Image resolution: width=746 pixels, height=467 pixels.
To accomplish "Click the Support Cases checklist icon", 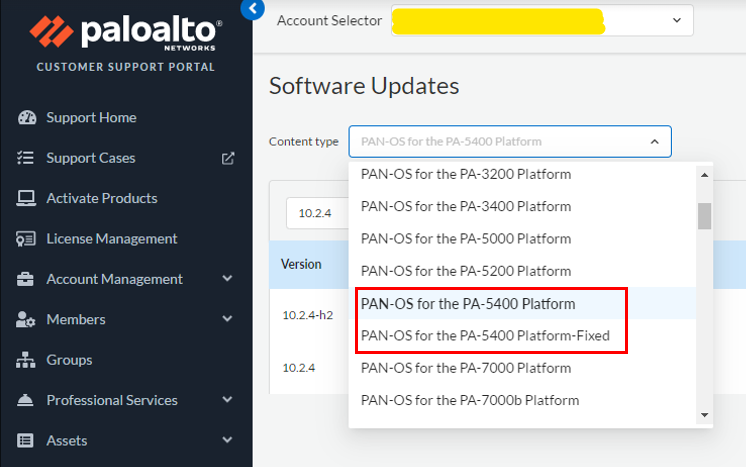I will [x=27, y=158].
